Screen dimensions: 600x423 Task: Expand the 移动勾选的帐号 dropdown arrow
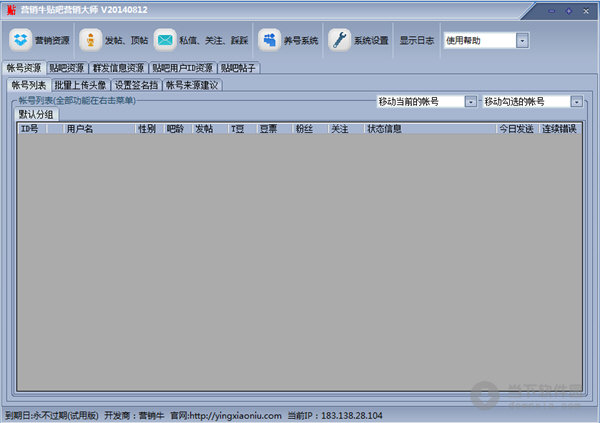tap(577, 102)
